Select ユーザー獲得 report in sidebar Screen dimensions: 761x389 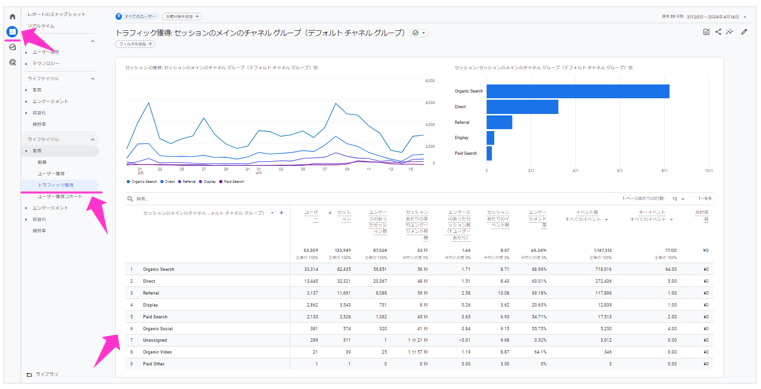51,174
